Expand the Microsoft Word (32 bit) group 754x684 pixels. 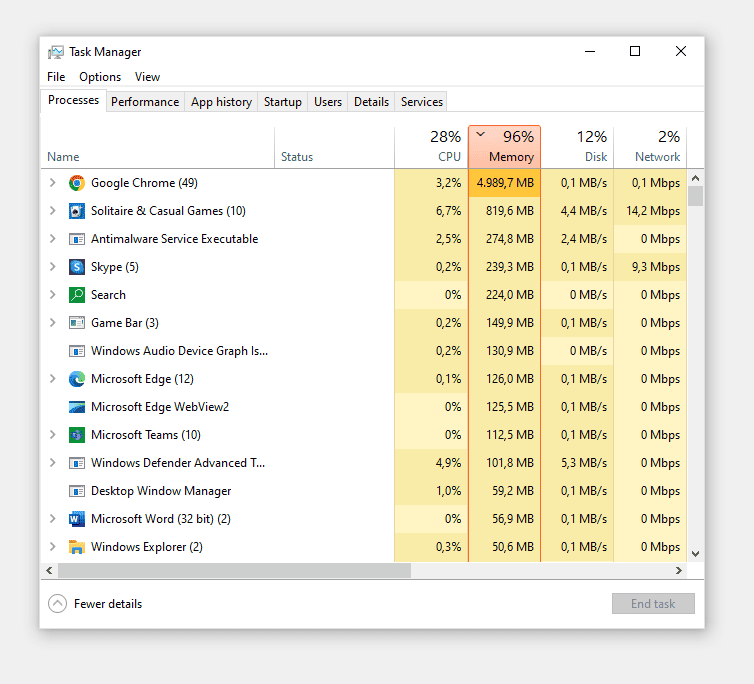click(53, 519)
